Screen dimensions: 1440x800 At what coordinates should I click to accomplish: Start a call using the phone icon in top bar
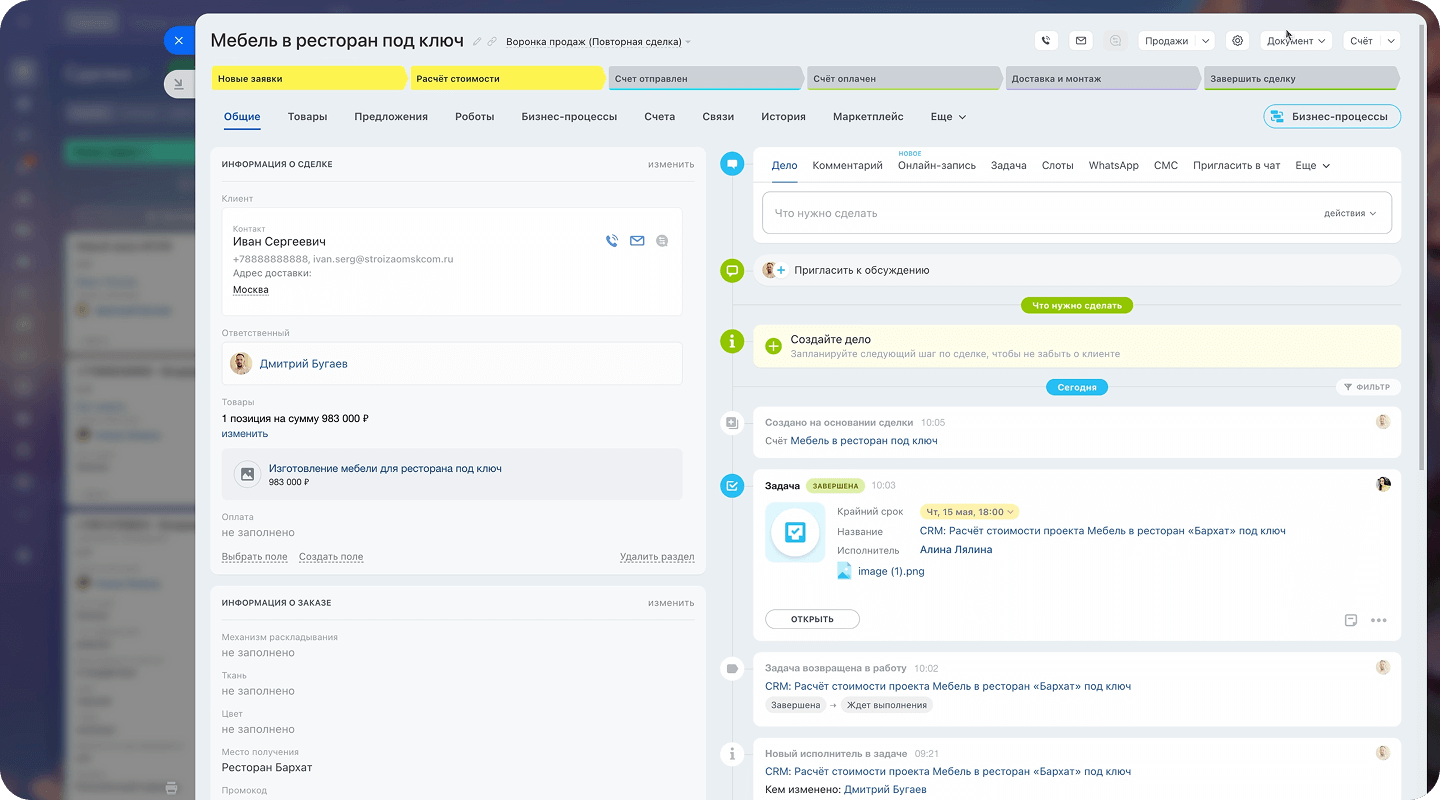[x=1046, y=40]
